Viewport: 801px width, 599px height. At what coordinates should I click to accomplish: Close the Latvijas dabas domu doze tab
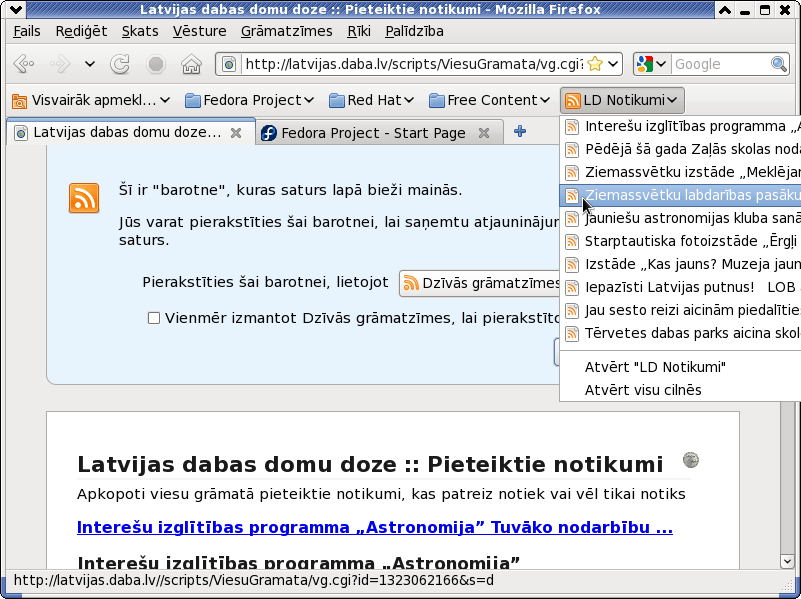(x=235, y=133)
